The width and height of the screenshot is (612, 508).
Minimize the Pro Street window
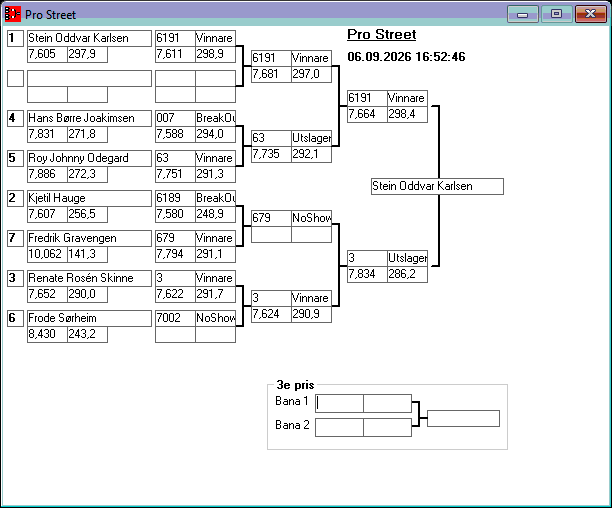pos(523,14)
